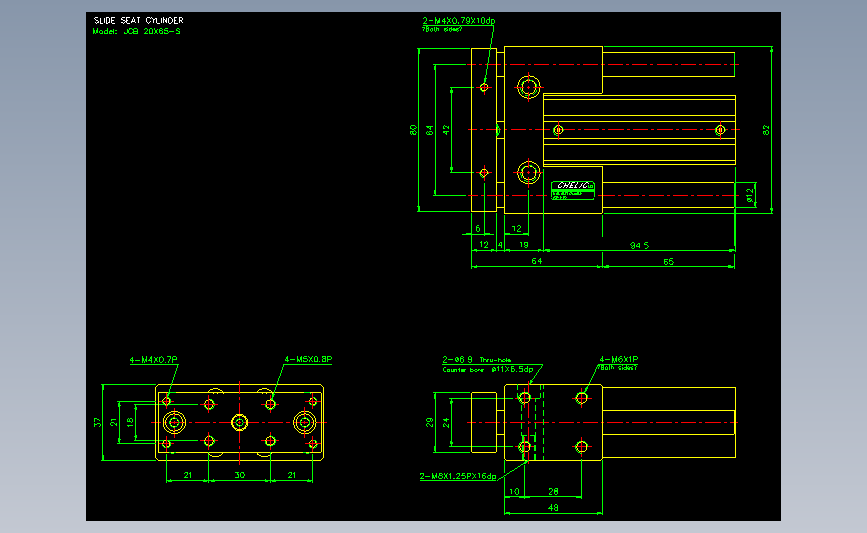
Task: Click the vertical "80" height dimension
Action: [413, 130]
